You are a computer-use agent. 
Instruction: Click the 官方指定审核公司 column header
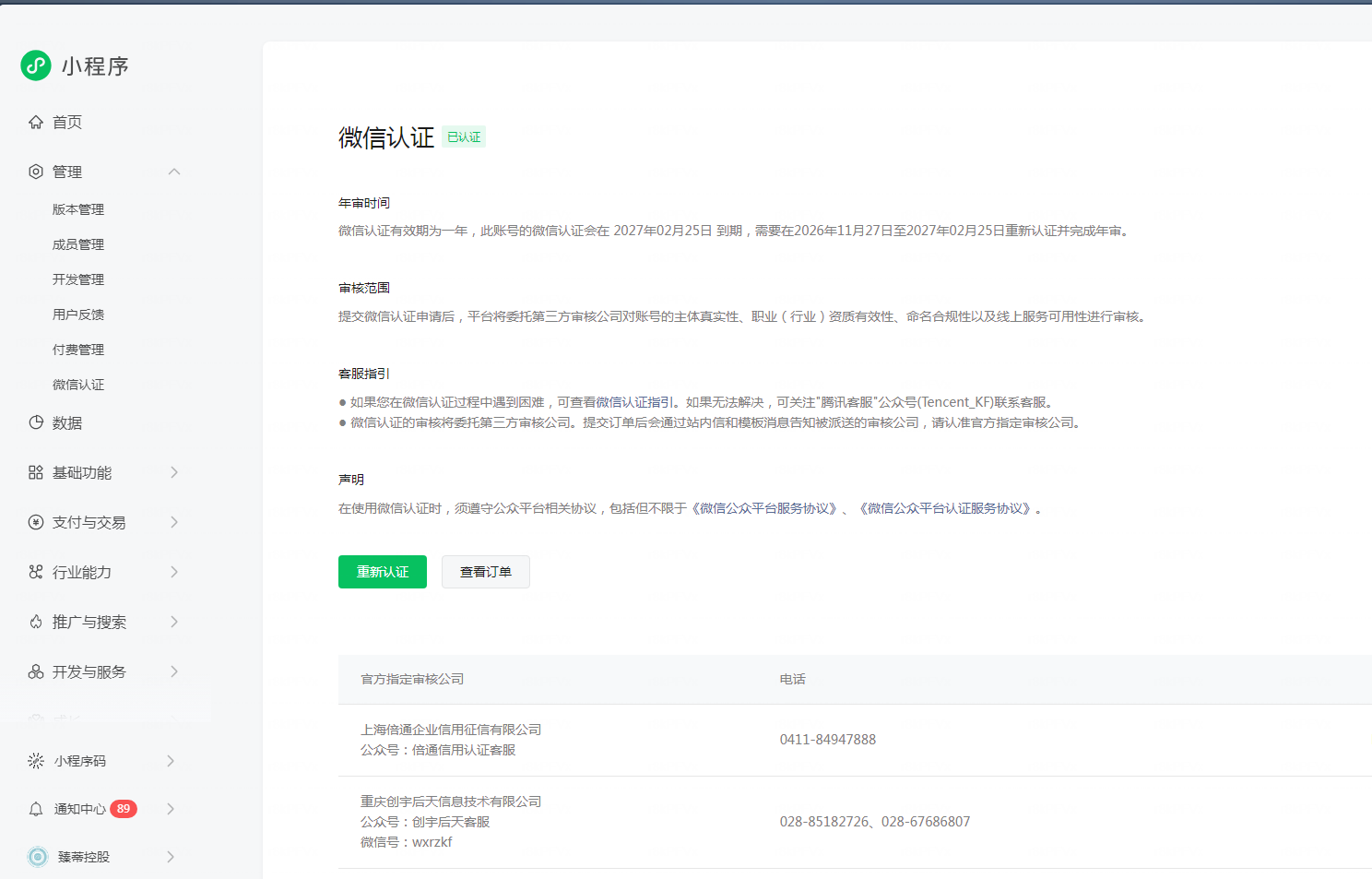[412, 679]
